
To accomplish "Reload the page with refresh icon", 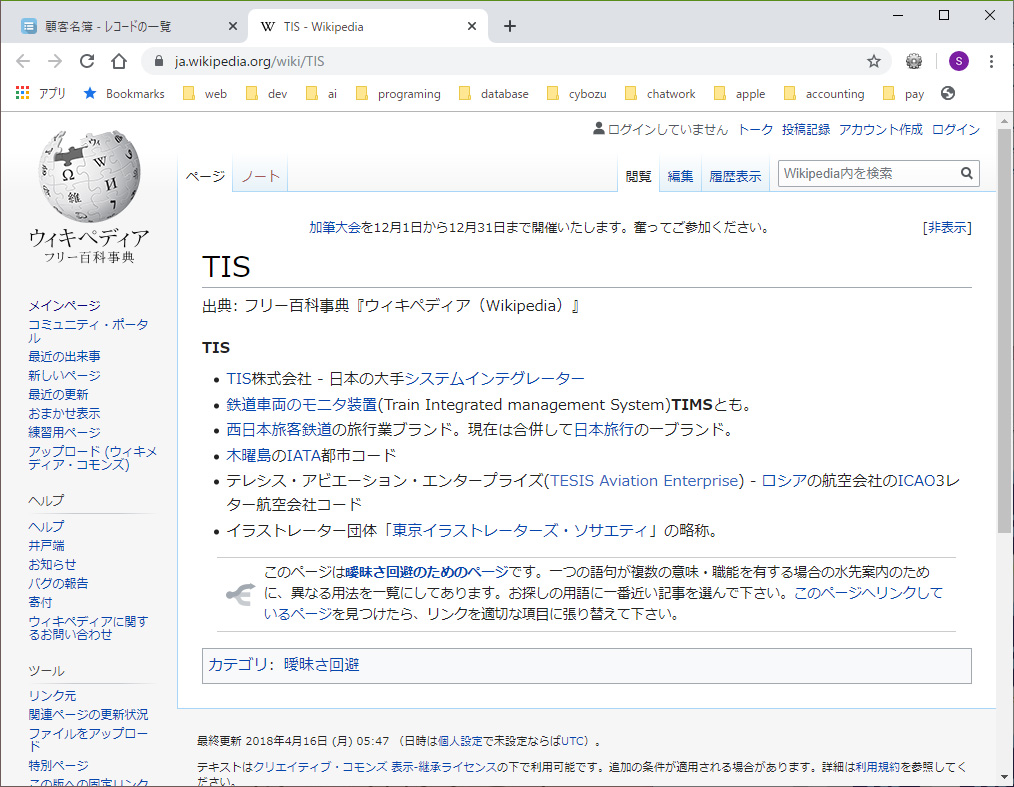I will pyautogui.click(x=87, y=61).
